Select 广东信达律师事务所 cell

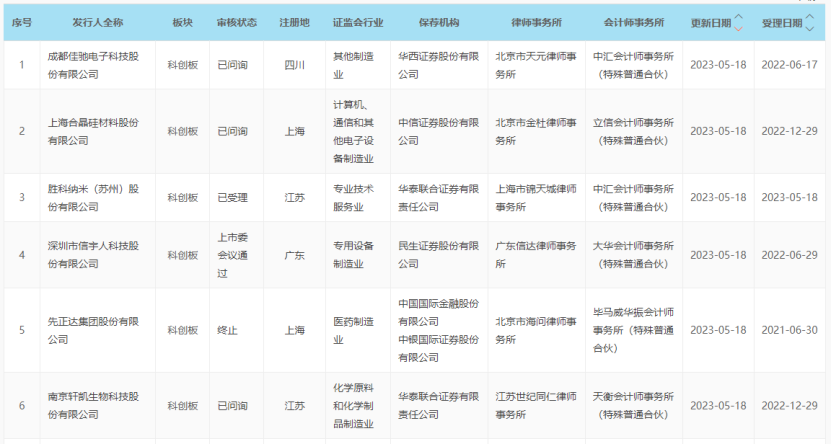(536, 255)
